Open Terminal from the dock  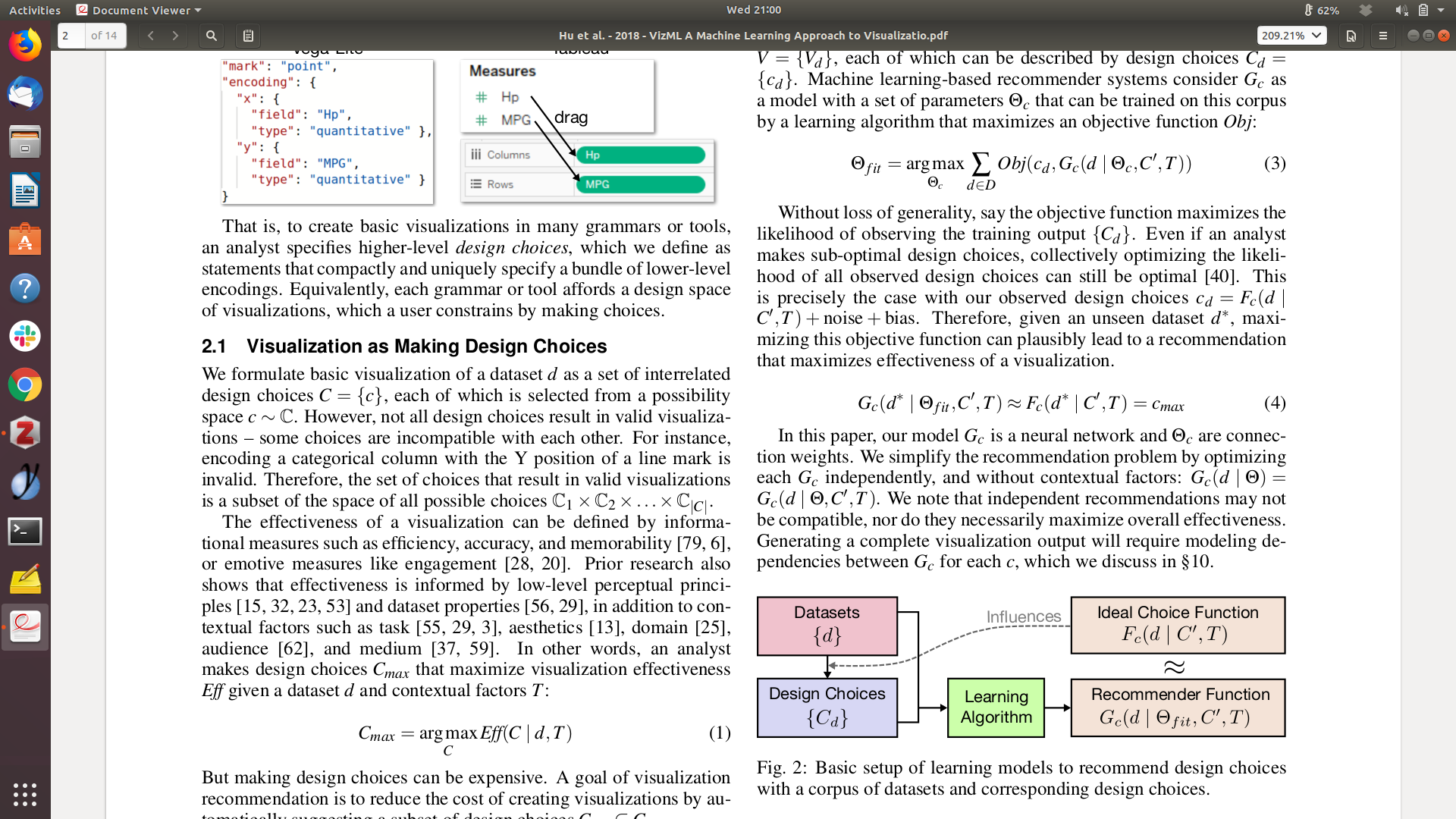pos(25,531)
